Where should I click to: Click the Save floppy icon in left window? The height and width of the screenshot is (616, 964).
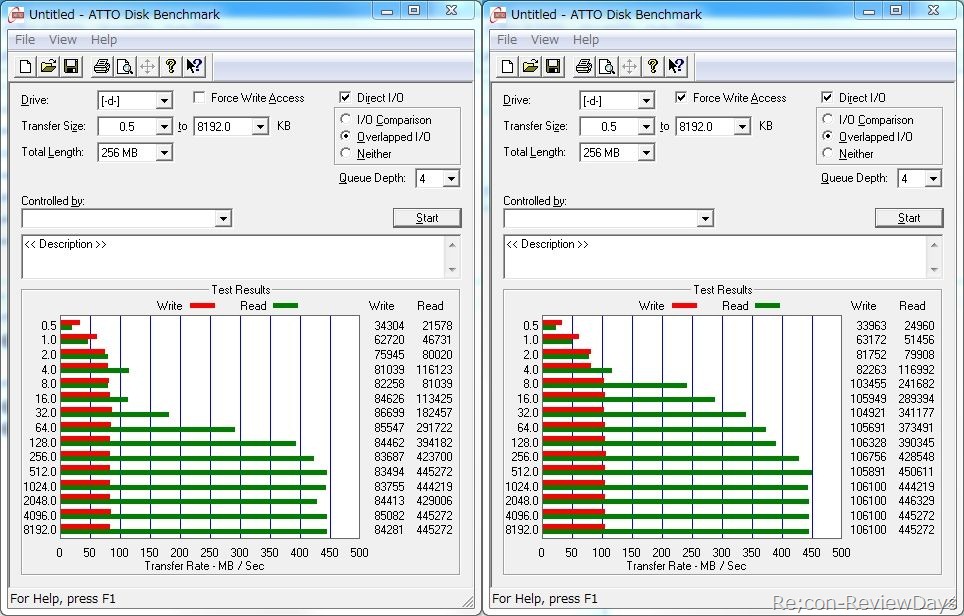click(70, 66)
